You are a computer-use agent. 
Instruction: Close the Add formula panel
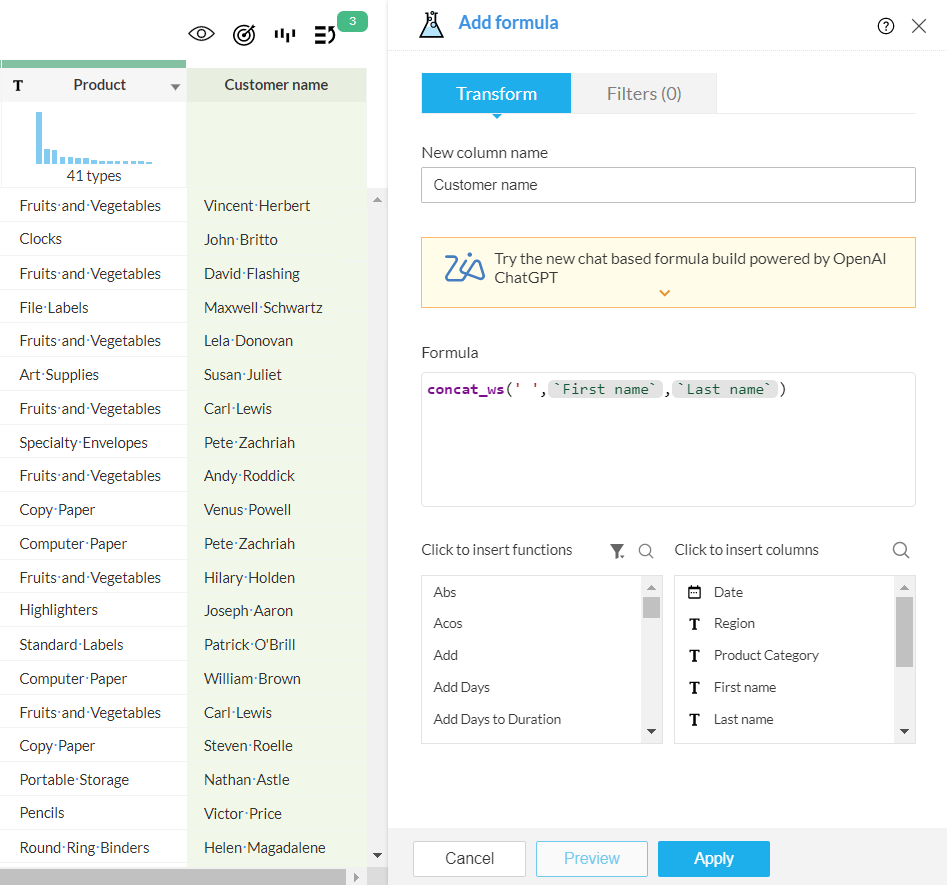pos(919,26)
